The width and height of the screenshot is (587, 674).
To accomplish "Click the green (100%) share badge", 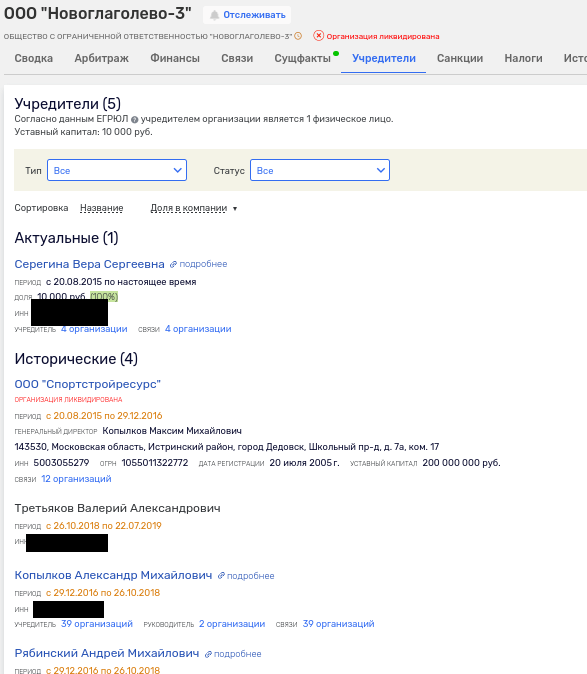I will click(x=104, y=297).
